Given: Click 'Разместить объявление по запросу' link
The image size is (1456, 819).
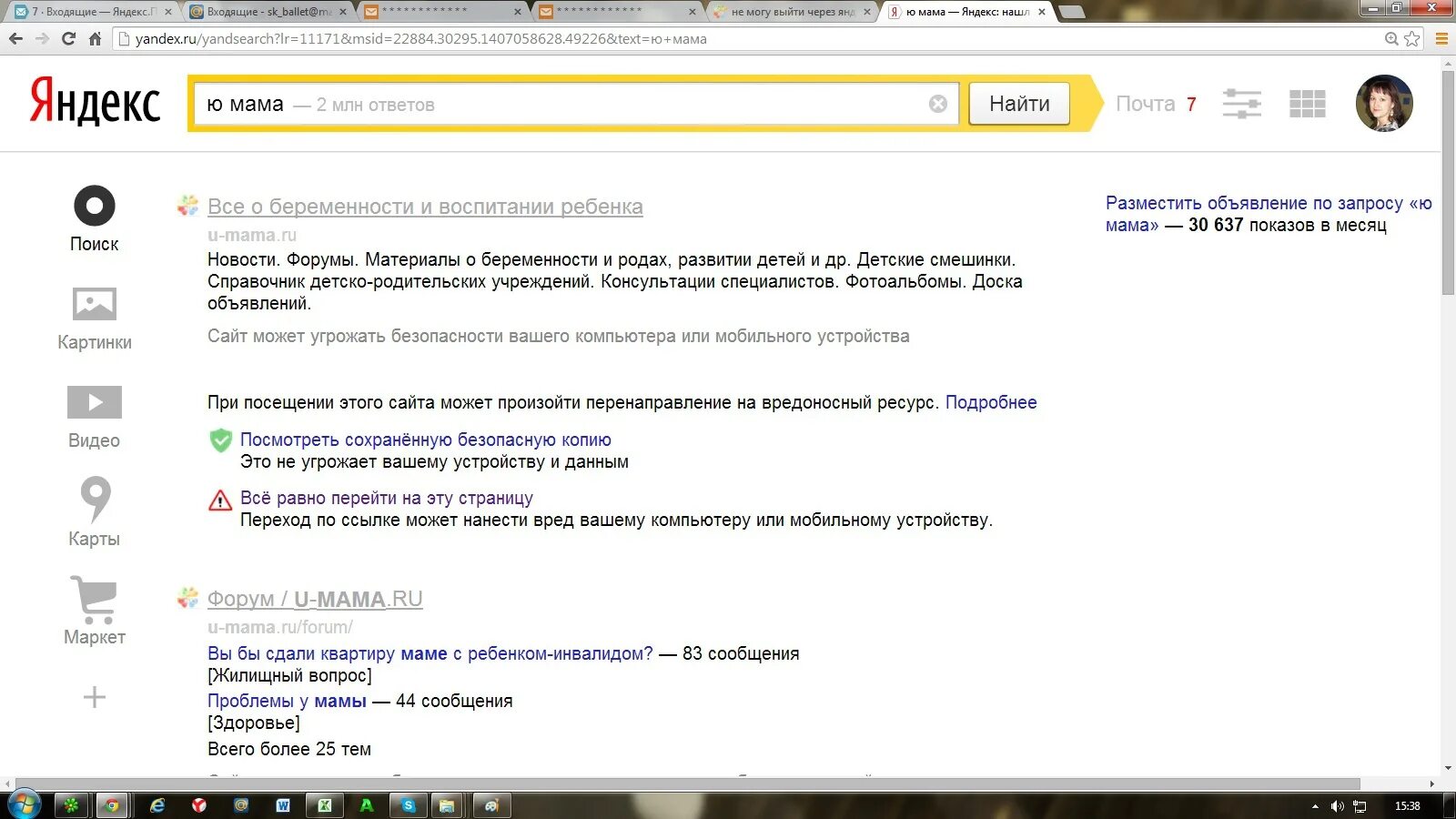Looking at the screenshot, I should [x=1269, y=214].
